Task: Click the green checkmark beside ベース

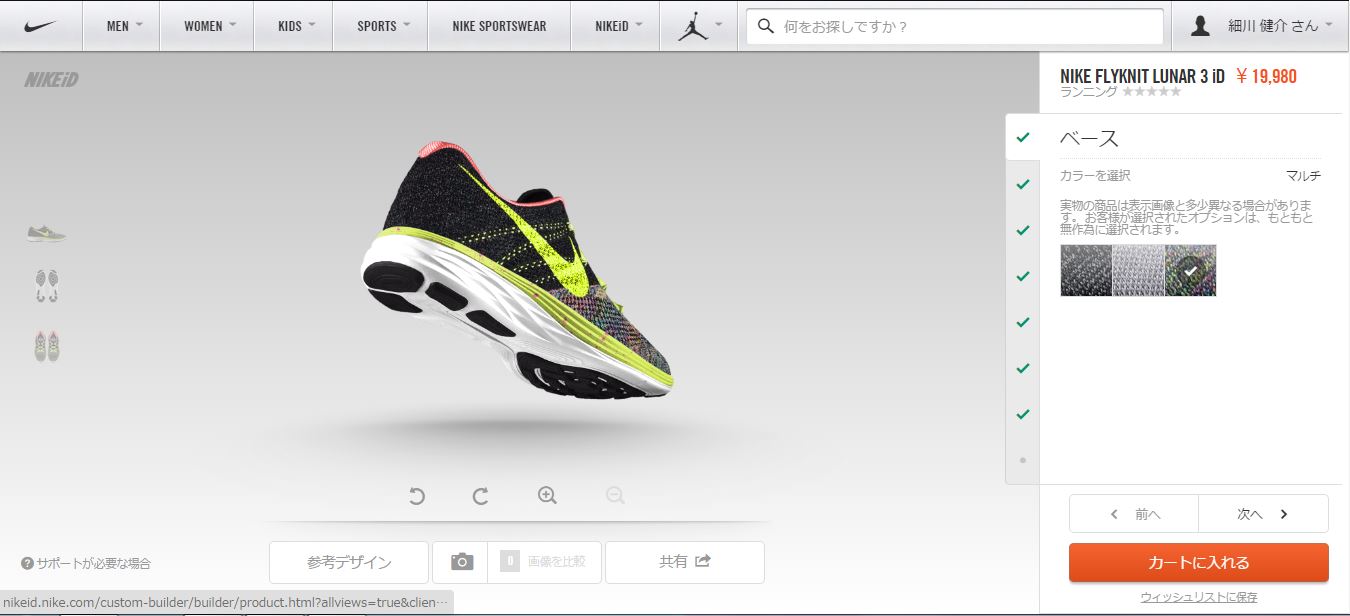Action: pyautogui.click(x=1022, y=137)
